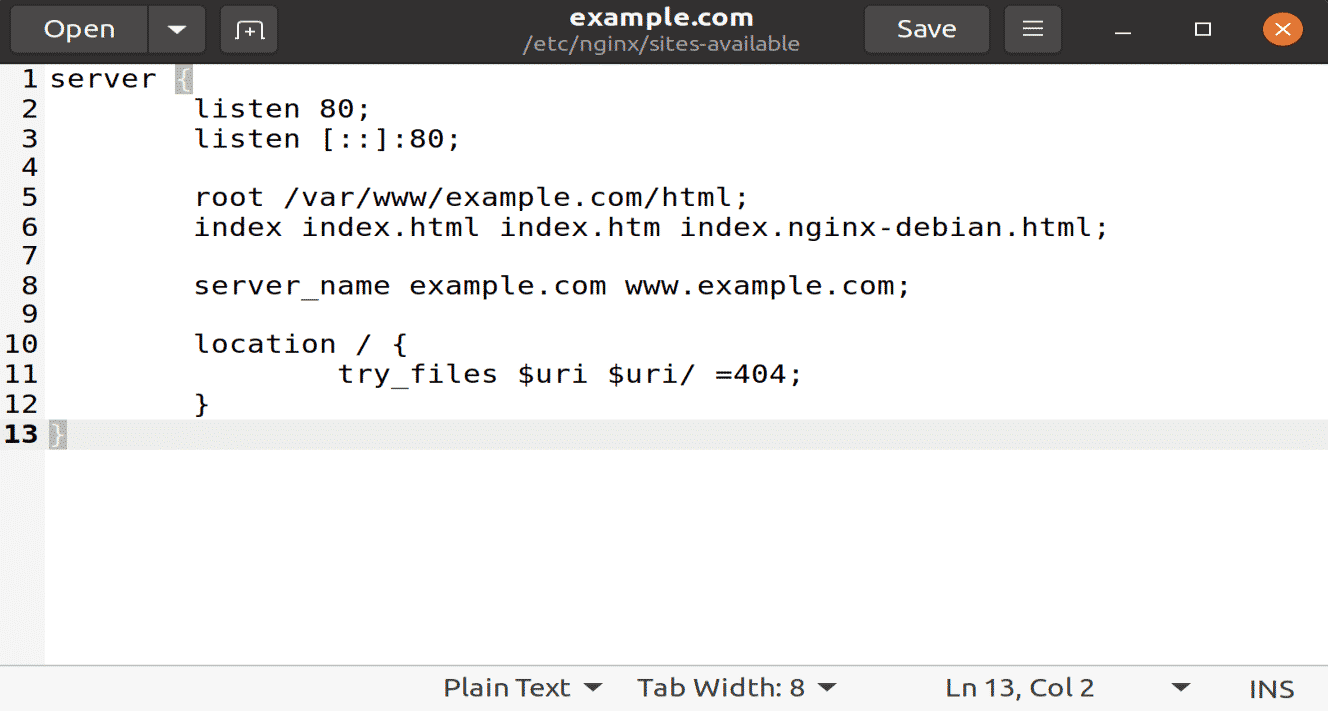Close the window with orange X
Screen dimensions: 1328x711
click(x=1282, y=30)
